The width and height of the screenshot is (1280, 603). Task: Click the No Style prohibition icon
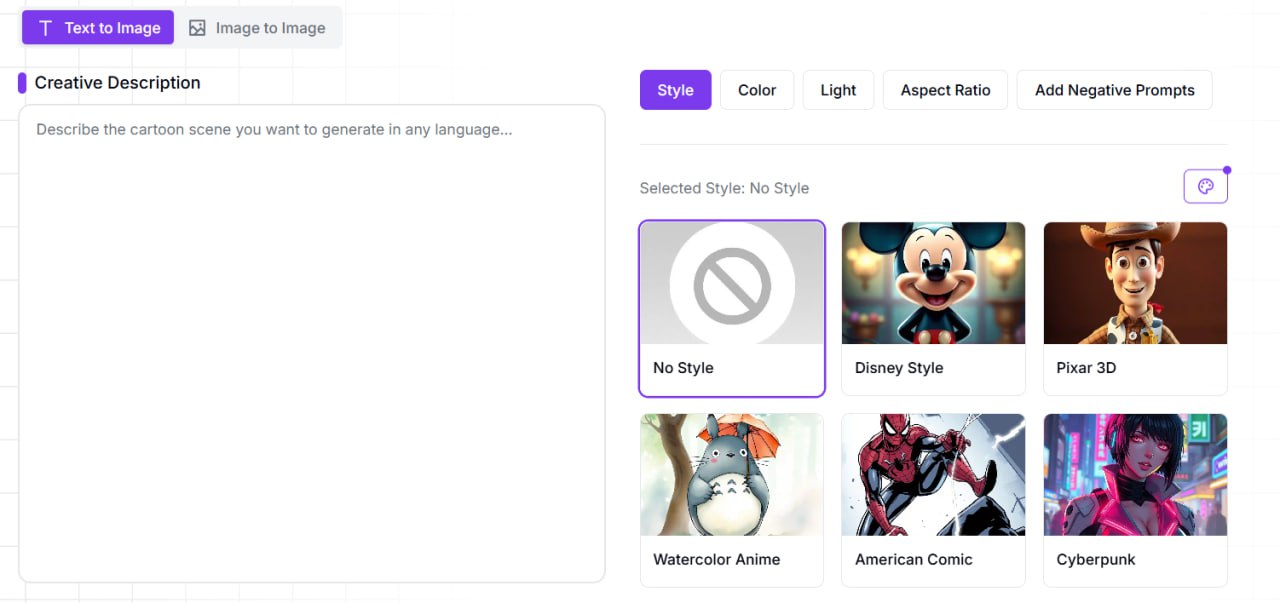coord(732,285)
